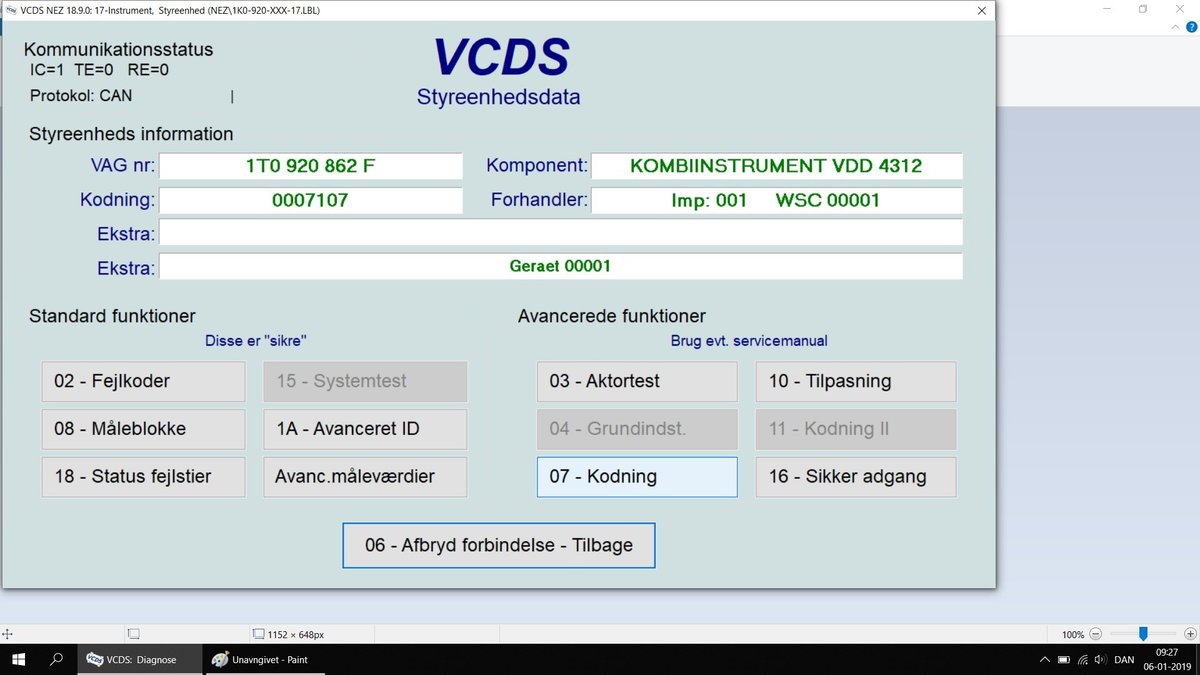The image size is (1200, 675).
Task: Switch to Unavngivet - Paint taskbar item
Action: pos(259,660)
